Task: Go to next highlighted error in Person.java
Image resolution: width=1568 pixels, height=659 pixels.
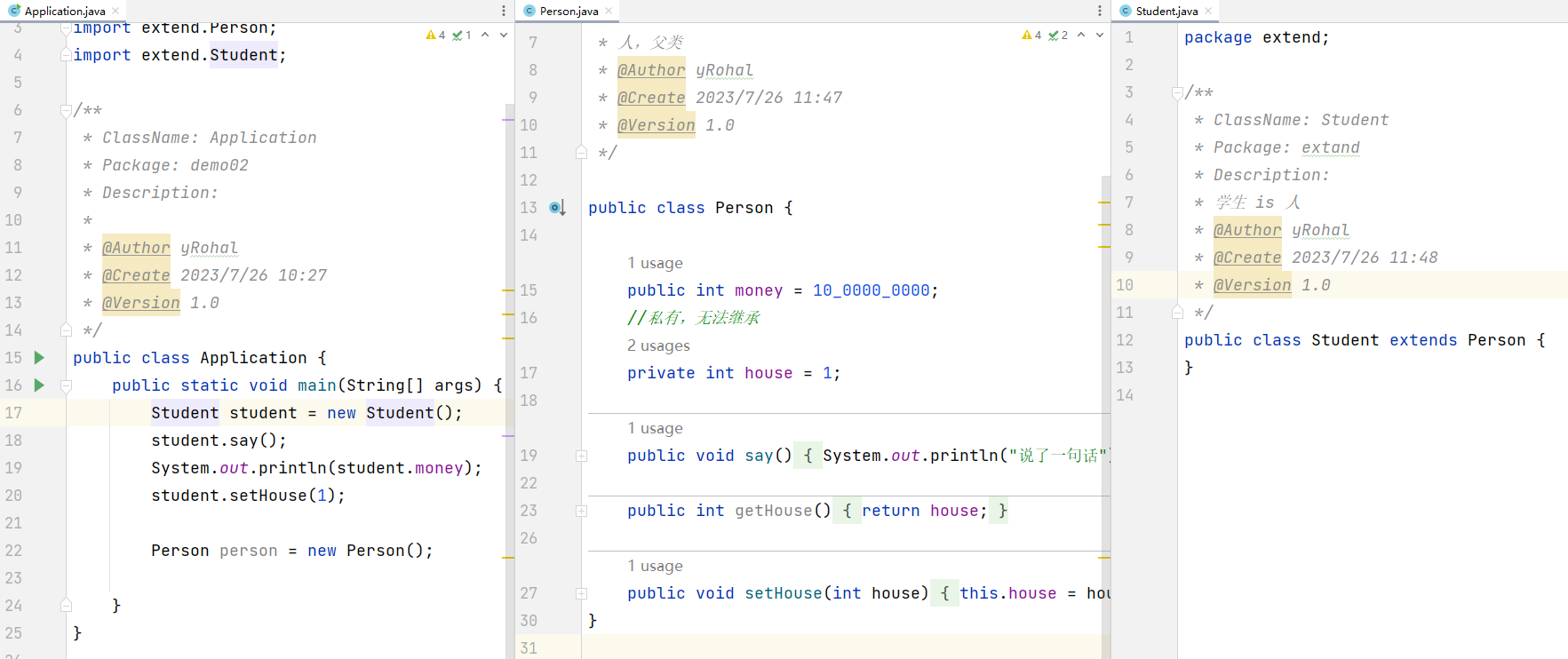Action: (1100, 35)
